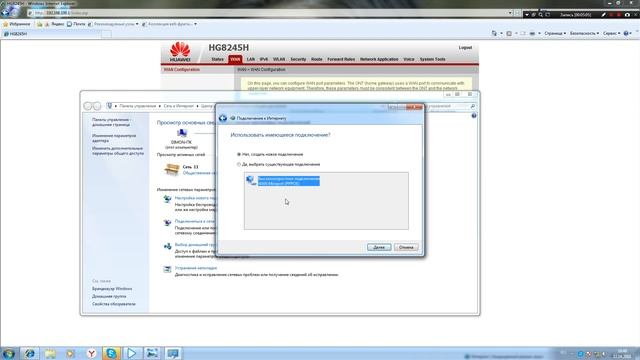Click Control Panel help question mark icon
This screenshot has width=640, height=360.
click(474, 116)
